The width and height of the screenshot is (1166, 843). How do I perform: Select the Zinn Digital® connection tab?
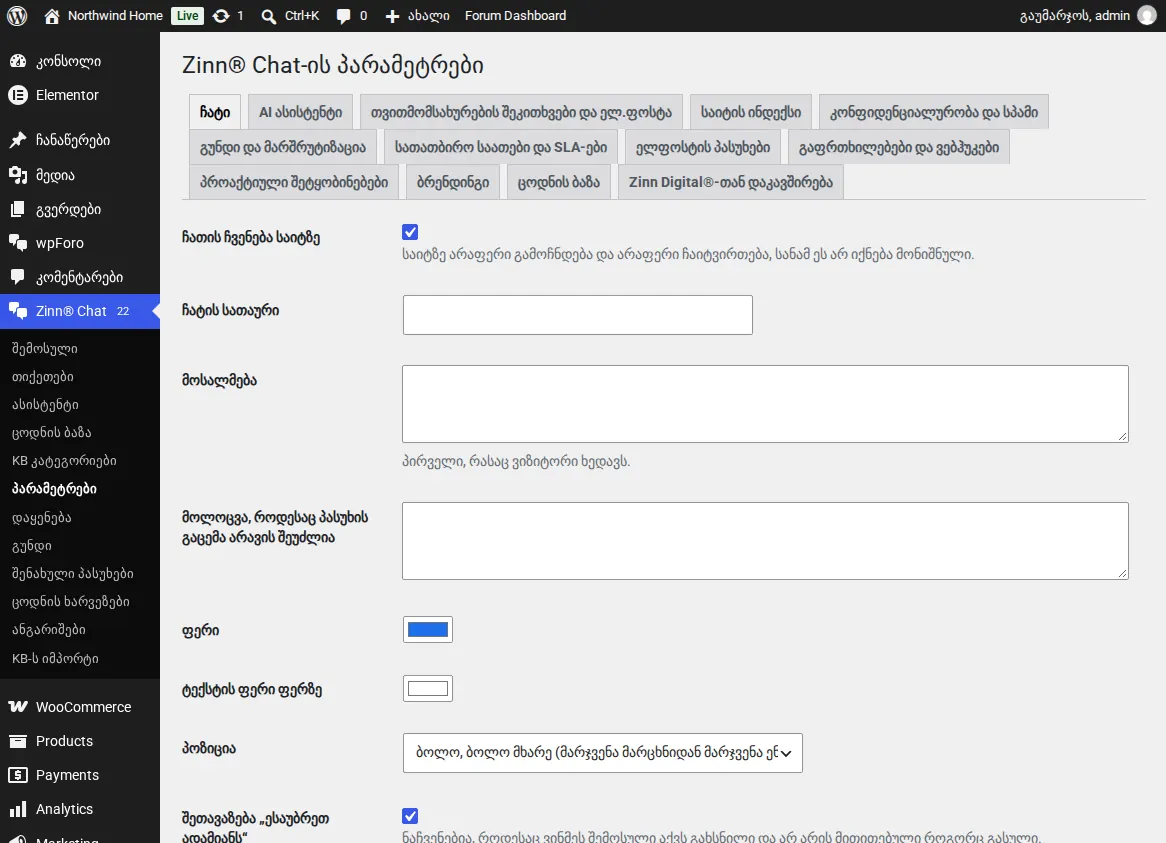(730, 182)
